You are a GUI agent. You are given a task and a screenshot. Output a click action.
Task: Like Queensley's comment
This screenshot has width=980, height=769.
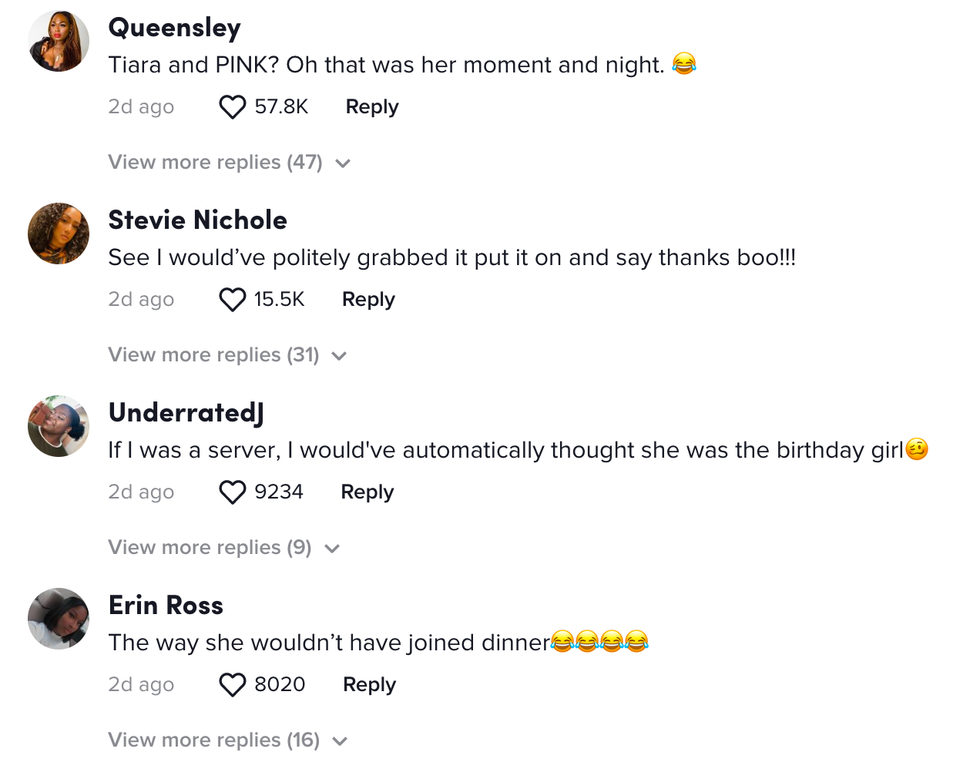[232, 106]
